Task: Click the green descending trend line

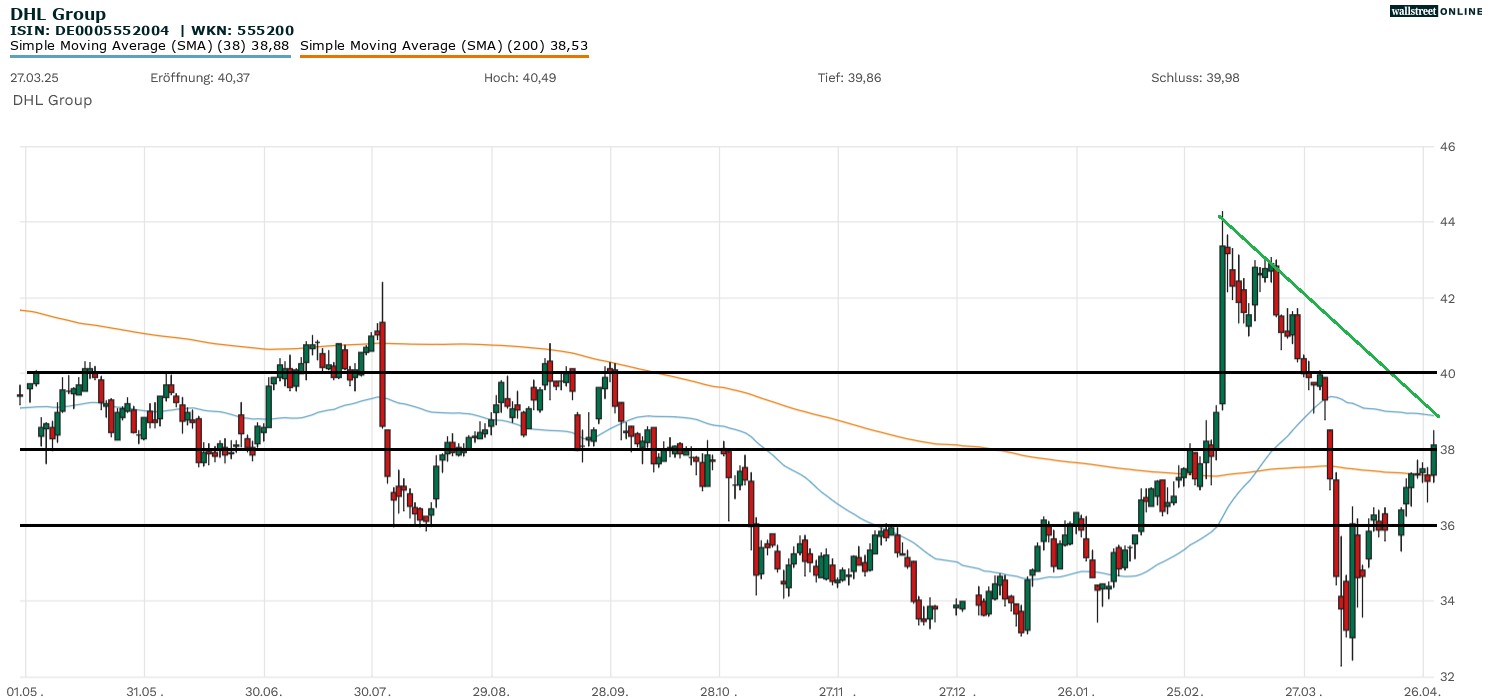Action: 1330,316
